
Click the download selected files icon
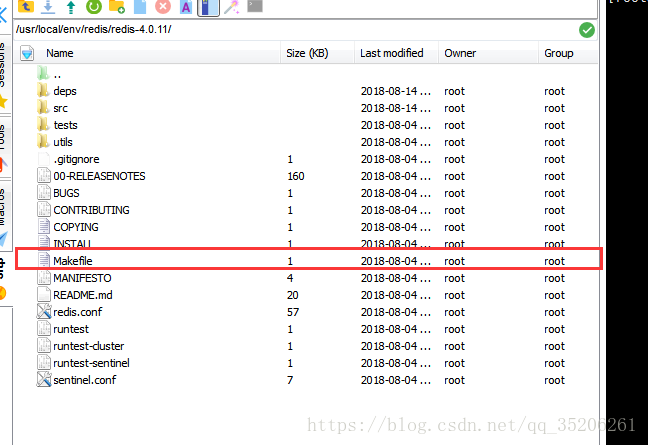(48, 7)
